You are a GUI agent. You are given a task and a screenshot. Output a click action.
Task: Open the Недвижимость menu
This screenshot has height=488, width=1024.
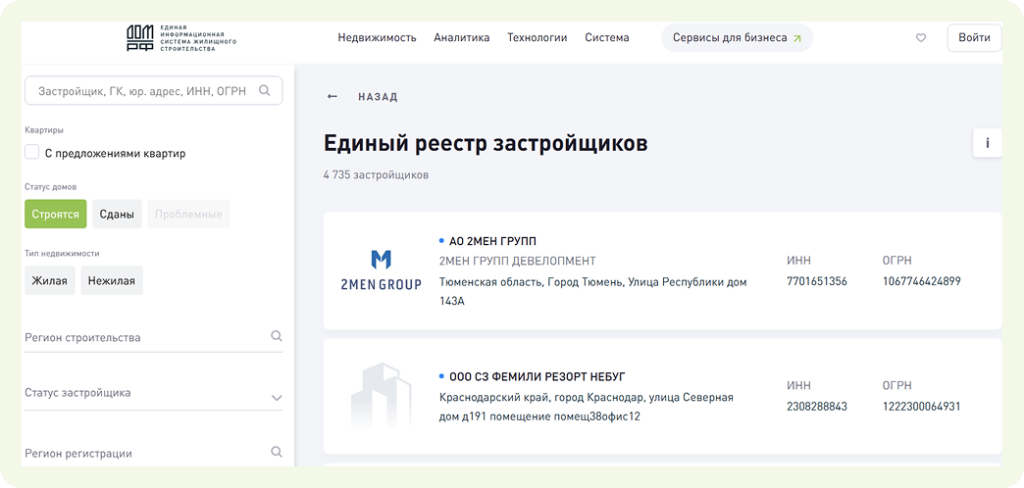click(x=377, y=38)
